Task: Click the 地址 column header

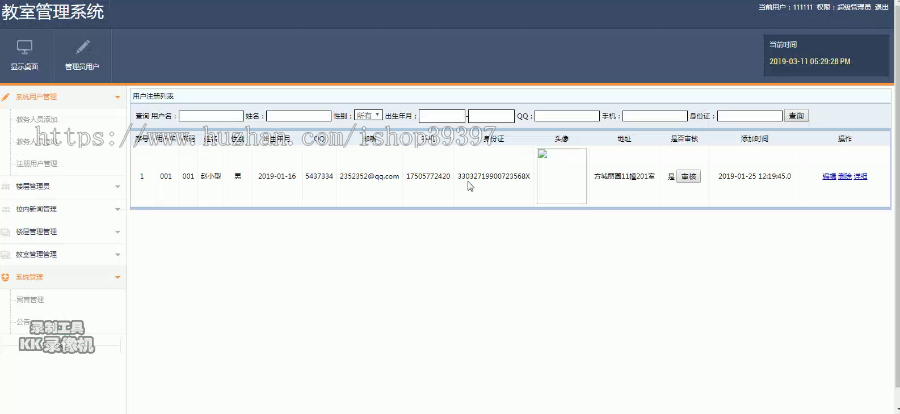Action: click(x=624, y=139)
